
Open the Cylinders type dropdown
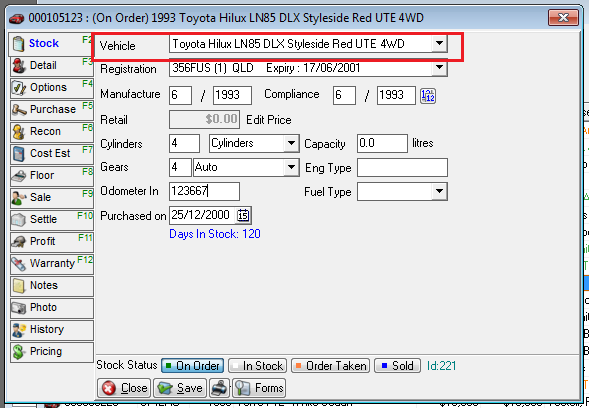[291, 144]
